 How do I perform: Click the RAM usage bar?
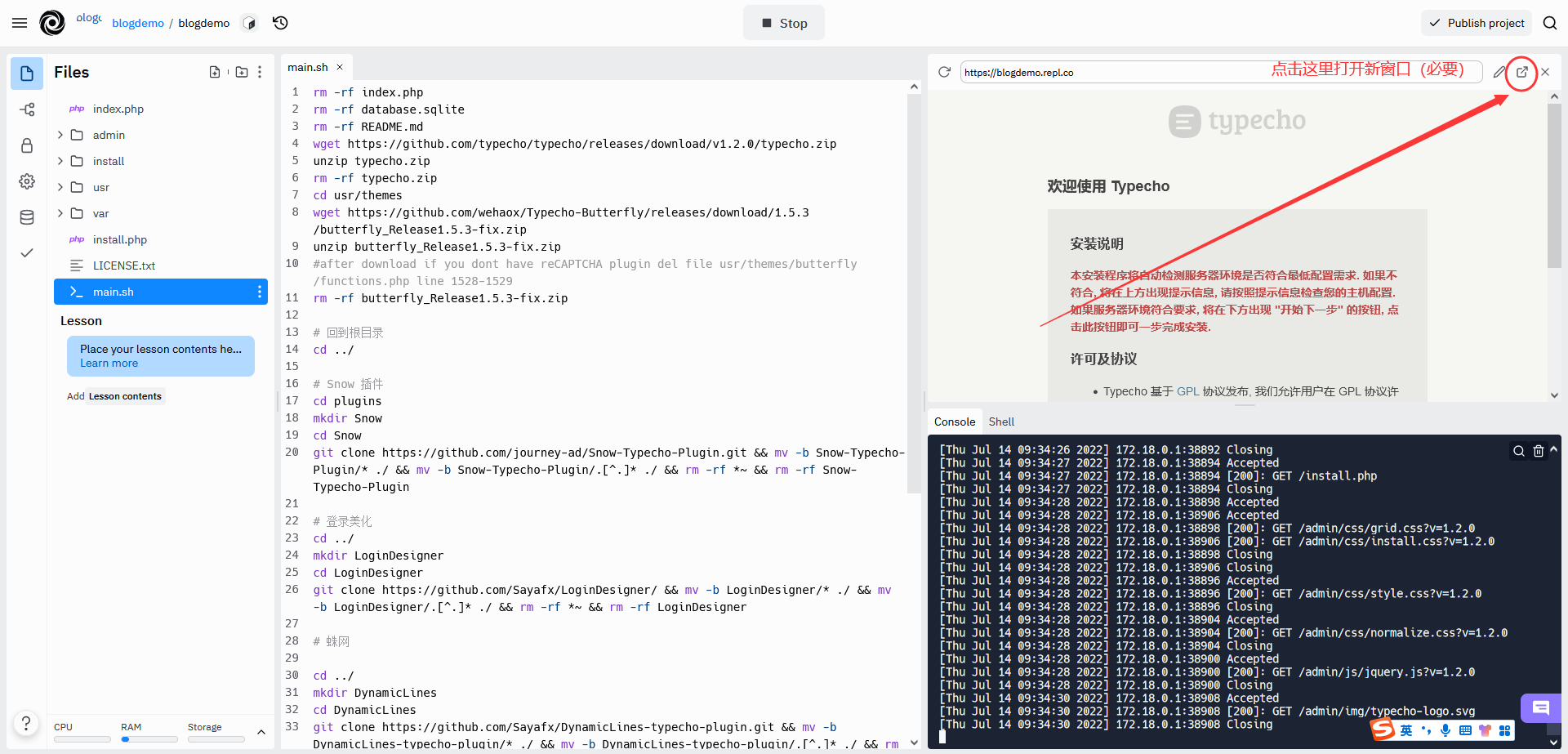149,738
